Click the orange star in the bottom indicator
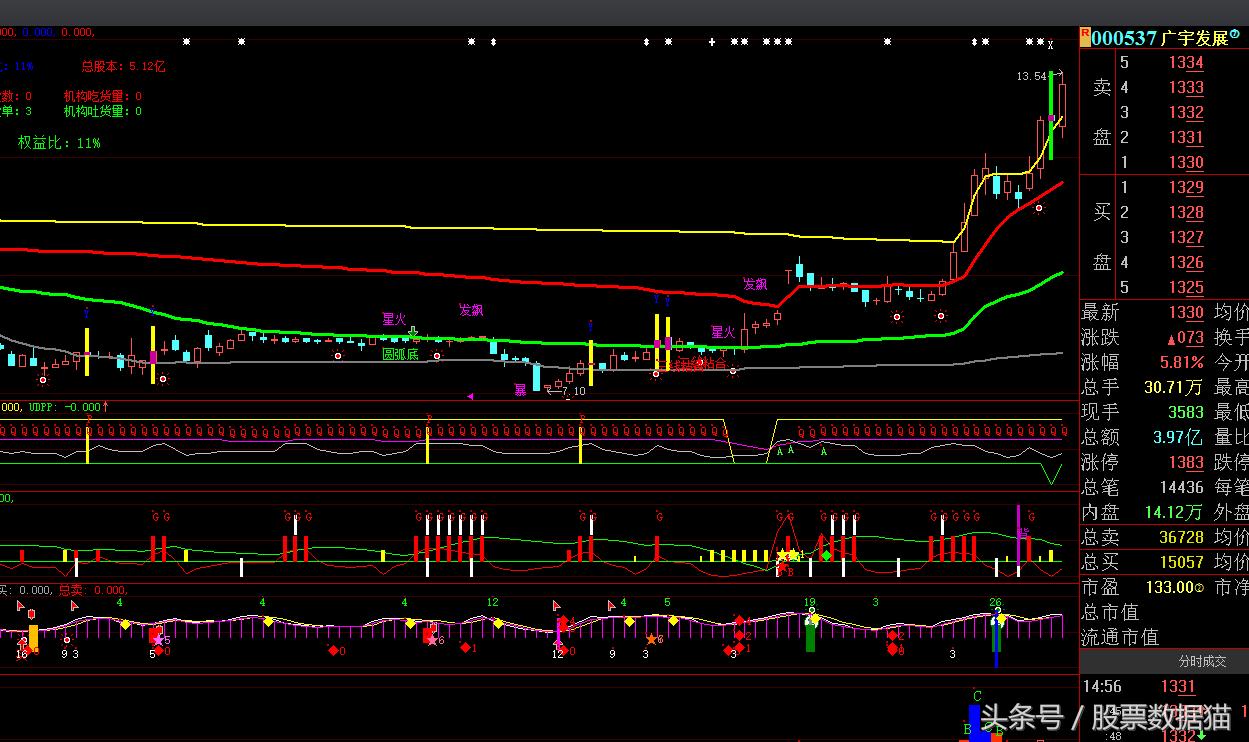 click(x=651, y=639)
